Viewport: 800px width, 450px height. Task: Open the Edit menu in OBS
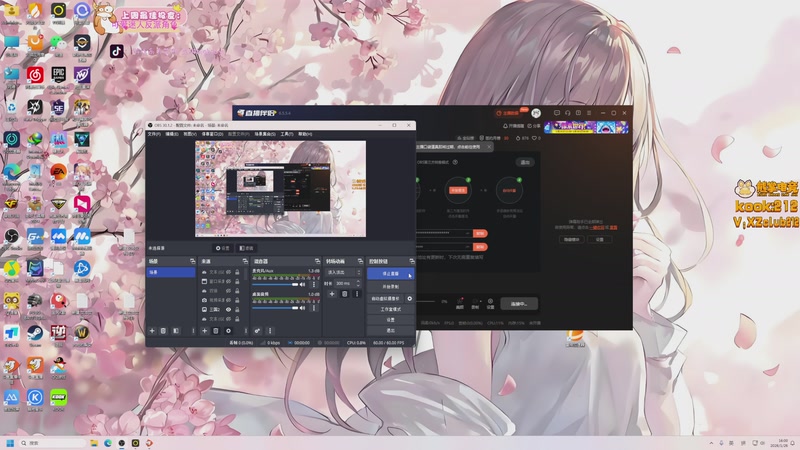tap(172, 134)
